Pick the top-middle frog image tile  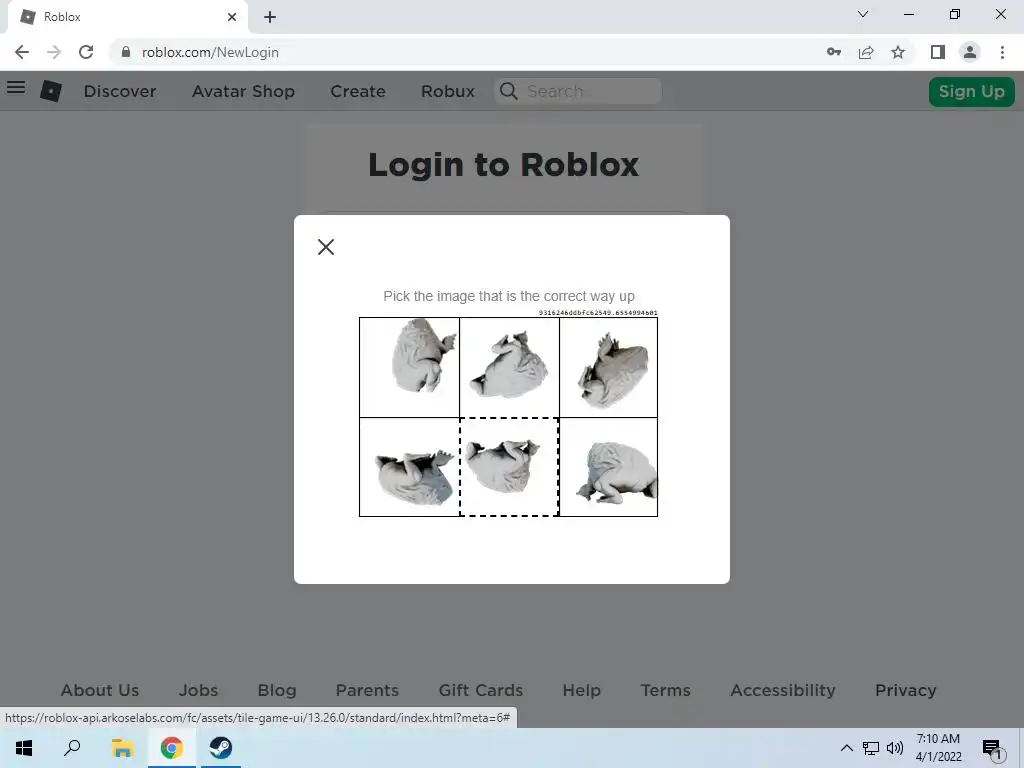tap(509, 367)
